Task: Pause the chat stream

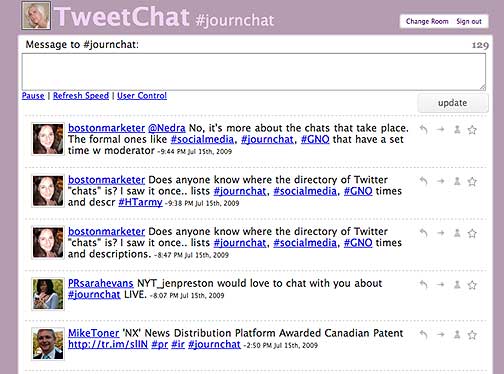Action: point(33,96)
